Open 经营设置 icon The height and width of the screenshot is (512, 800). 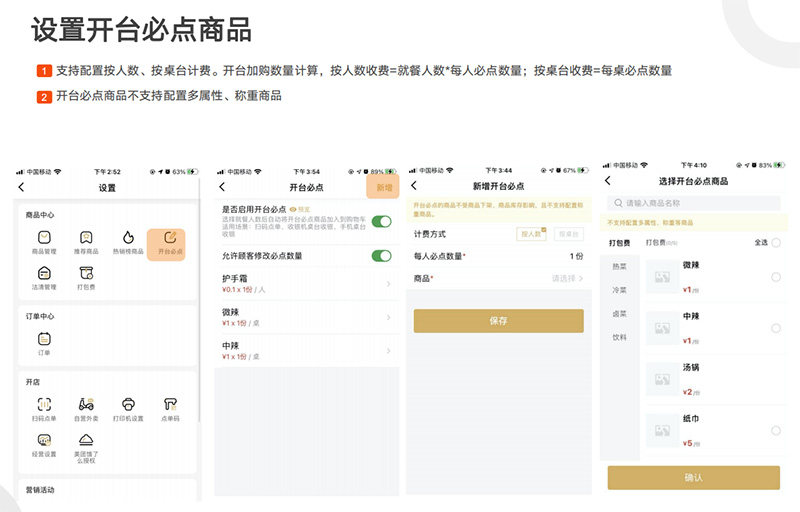point(44,440)
